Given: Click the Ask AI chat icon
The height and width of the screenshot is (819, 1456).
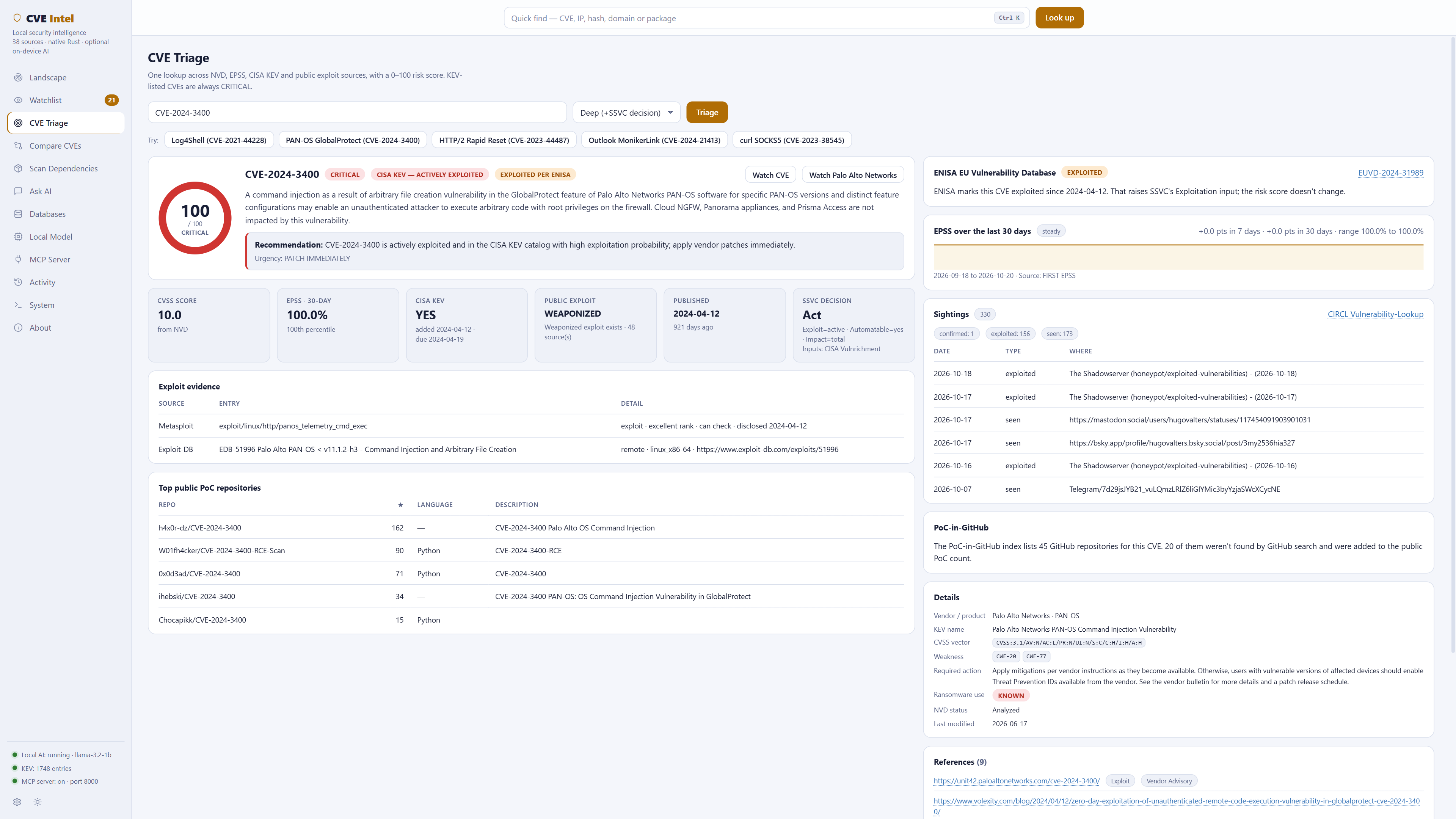Looking at the screenshot, I should pyautogui.click(x=18, y=191).
